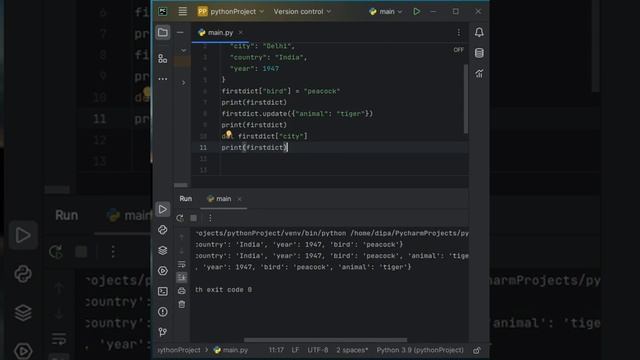Open the Notifications bell

click(479, 32)
